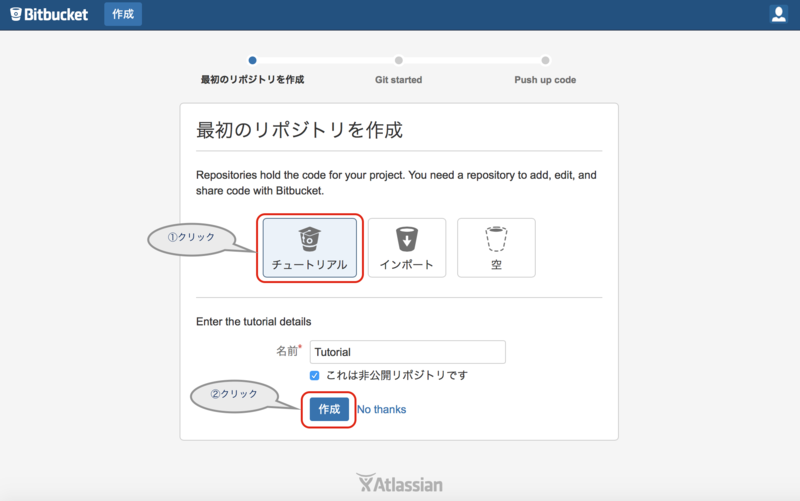Click the Push up code step label
This screenshot has height=501, width=800.
pyautogui.click(x=545, y=80)
